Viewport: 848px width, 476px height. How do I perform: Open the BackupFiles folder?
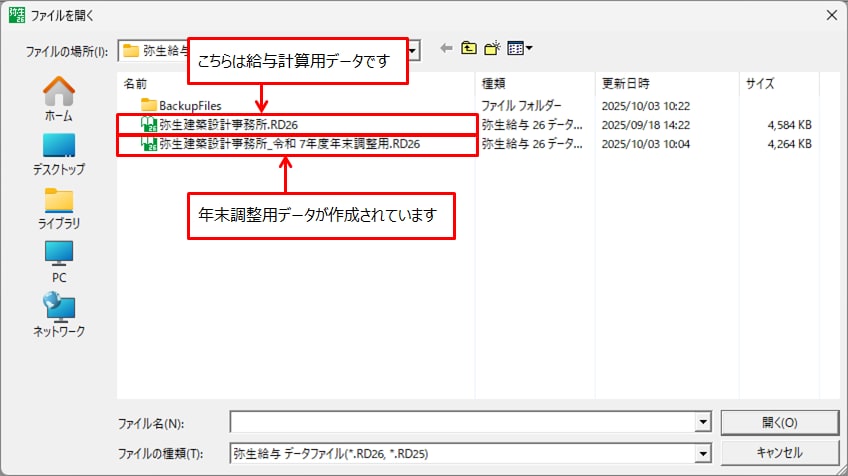[189, 105]
